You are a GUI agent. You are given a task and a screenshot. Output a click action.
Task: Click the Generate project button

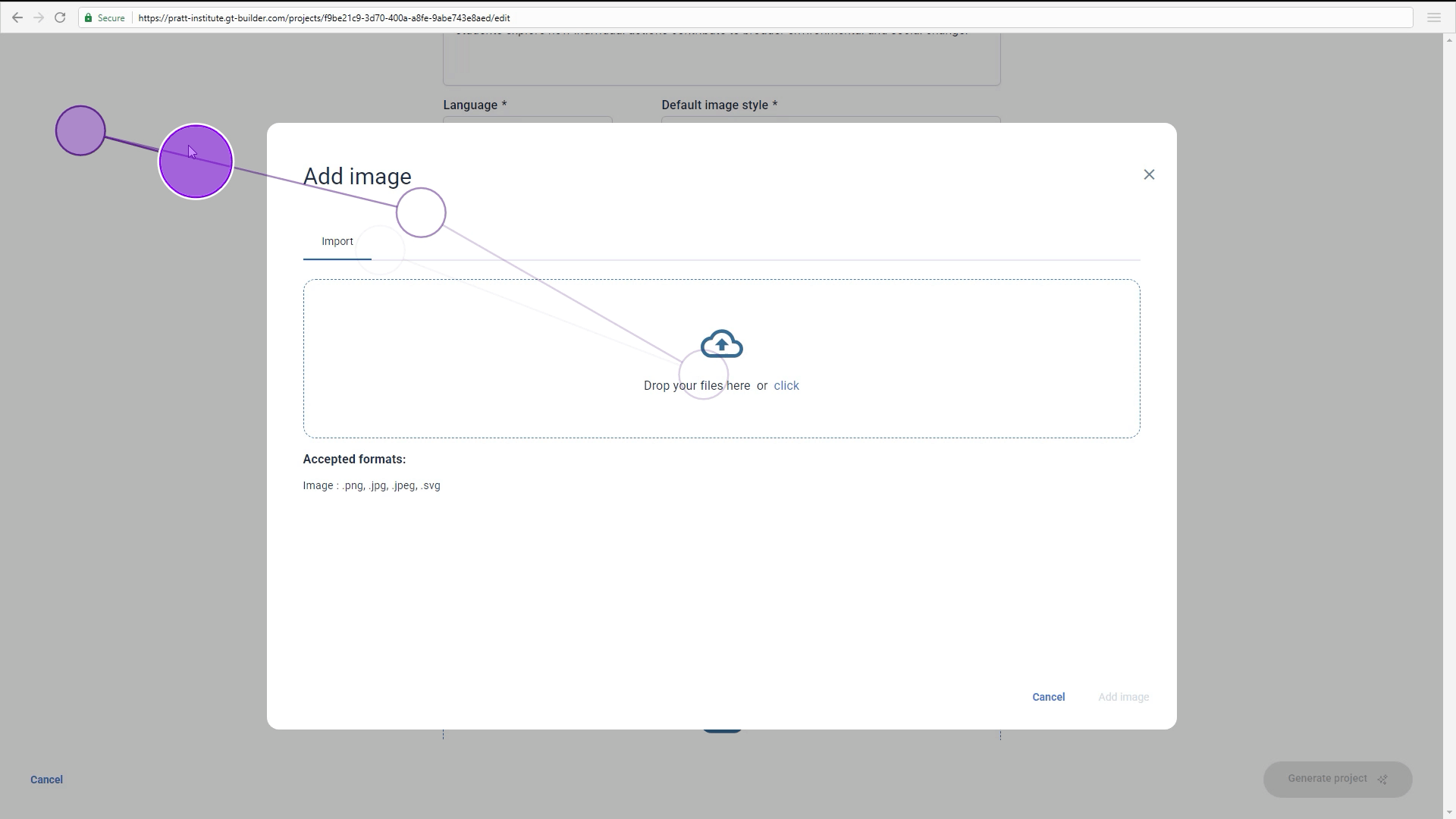pyautogui.click(x=1327, y=779)
